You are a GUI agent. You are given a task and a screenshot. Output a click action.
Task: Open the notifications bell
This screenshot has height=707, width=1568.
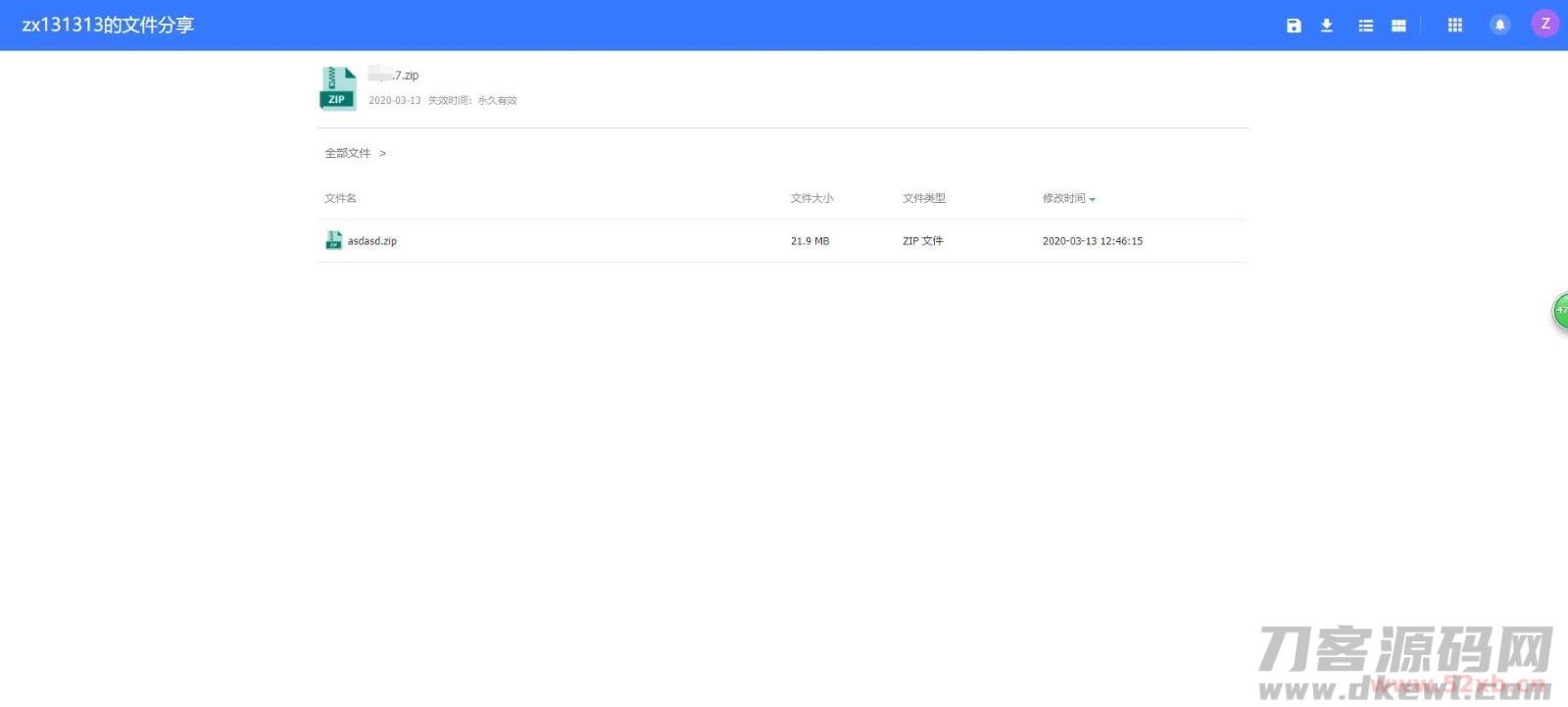(1499, 25)
